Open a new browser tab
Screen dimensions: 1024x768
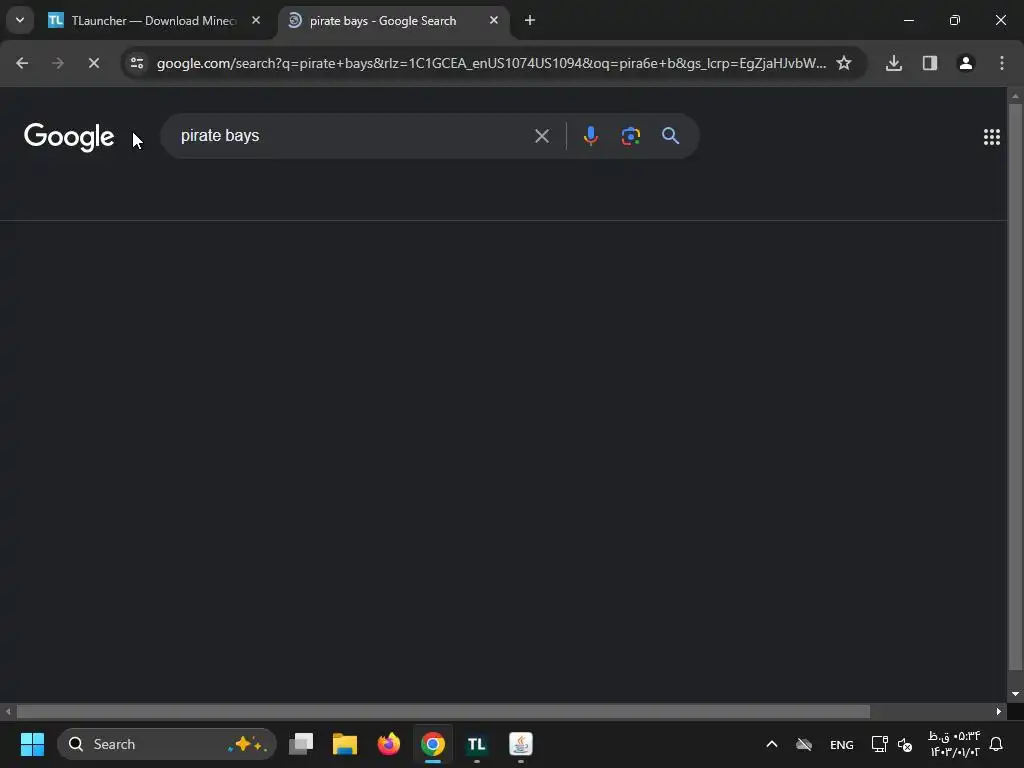tap(530, 20)
